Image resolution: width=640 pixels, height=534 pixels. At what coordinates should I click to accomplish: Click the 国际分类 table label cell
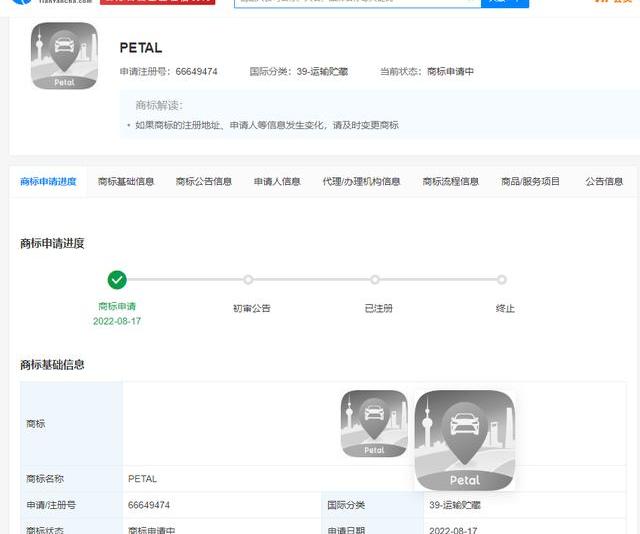coord(373,505)
